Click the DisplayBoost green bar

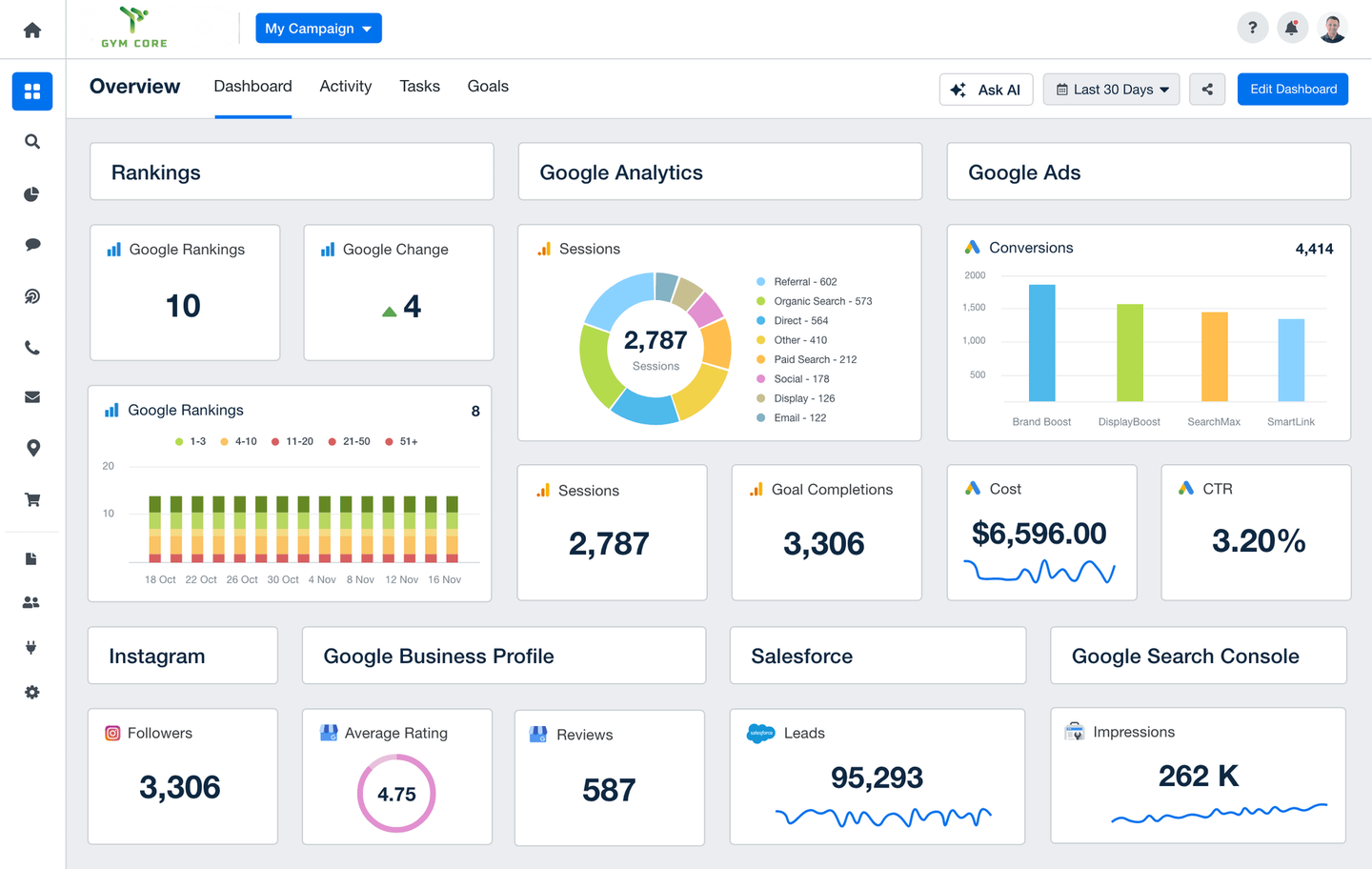[1130, 353]
